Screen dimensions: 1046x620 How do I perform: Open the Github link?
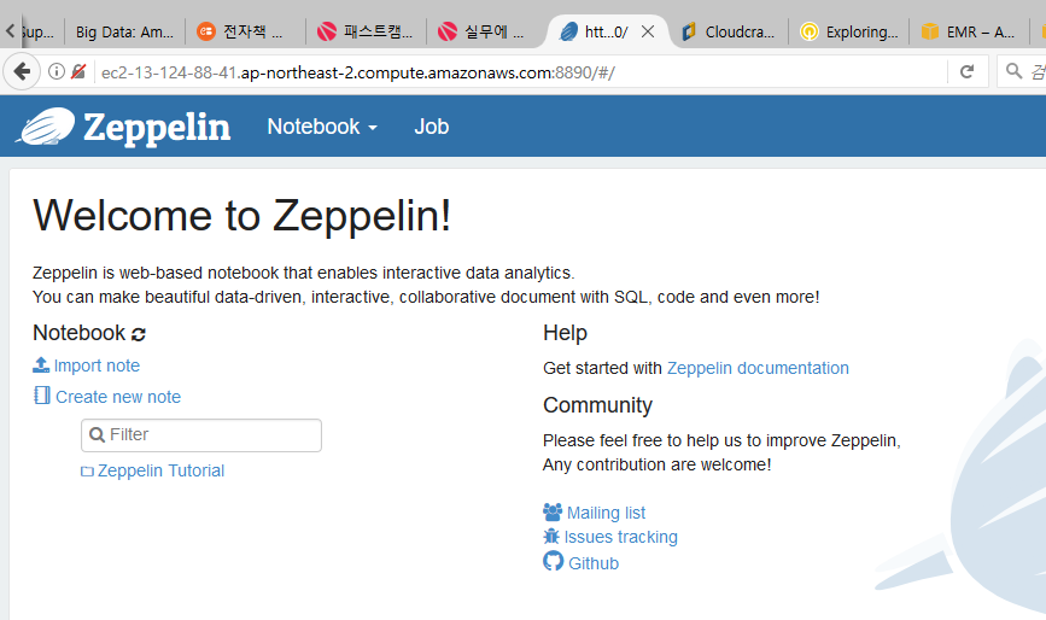click(x=593, y=563)
